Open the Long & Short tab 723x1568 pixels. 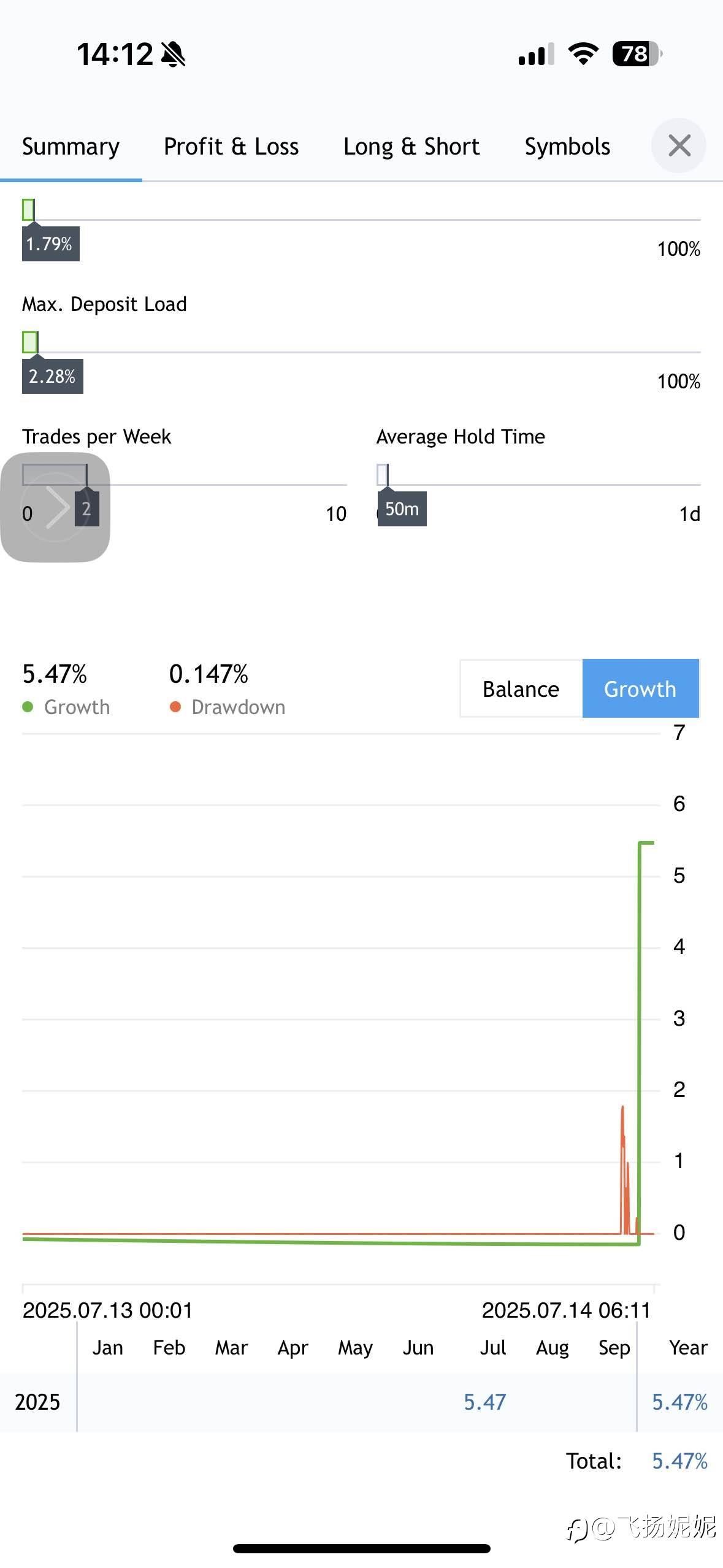pos(411,147)
